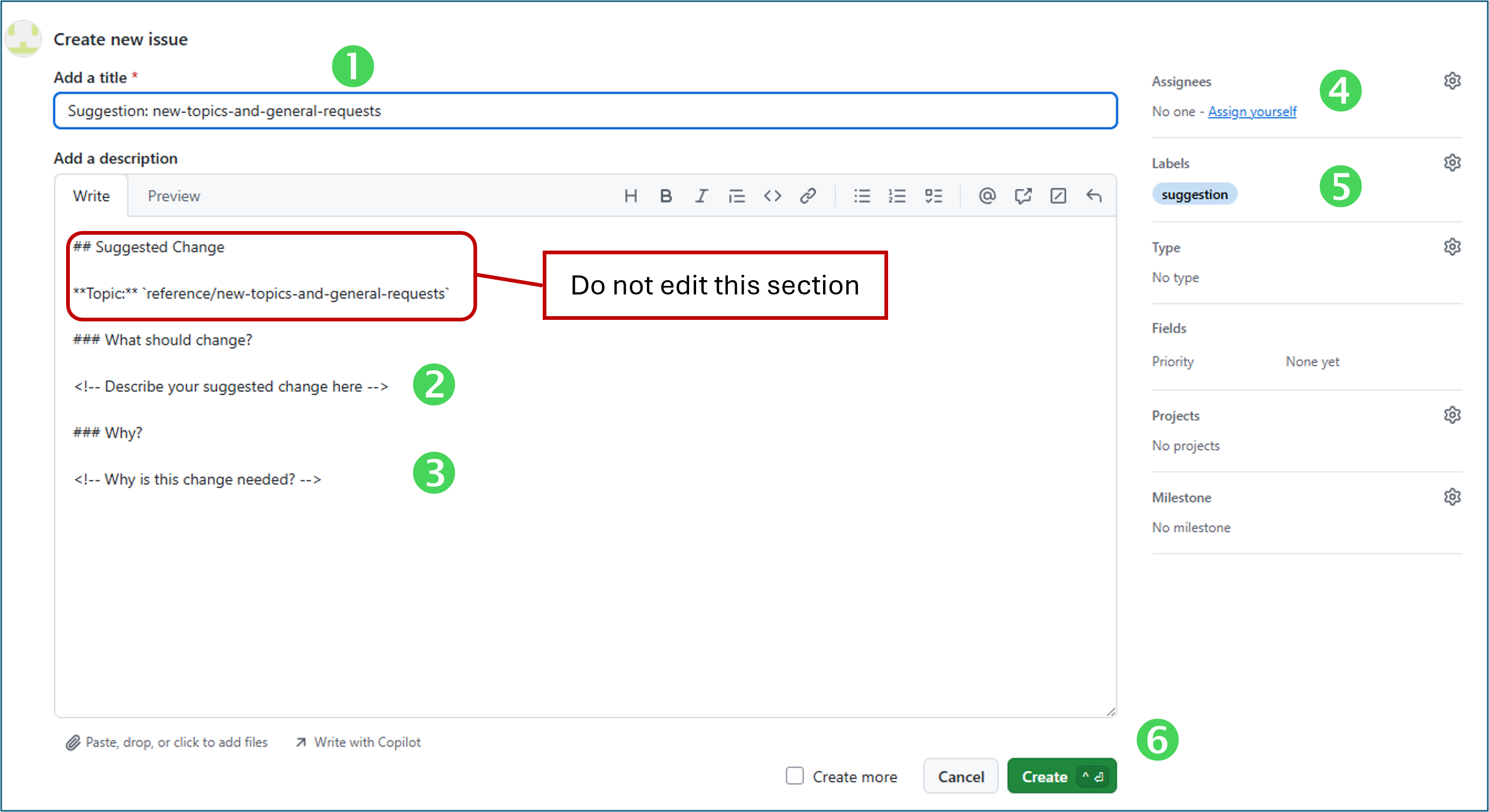Insert a numbered list
This screenshot has width=1489, height=812.
[x=897, y=196]
